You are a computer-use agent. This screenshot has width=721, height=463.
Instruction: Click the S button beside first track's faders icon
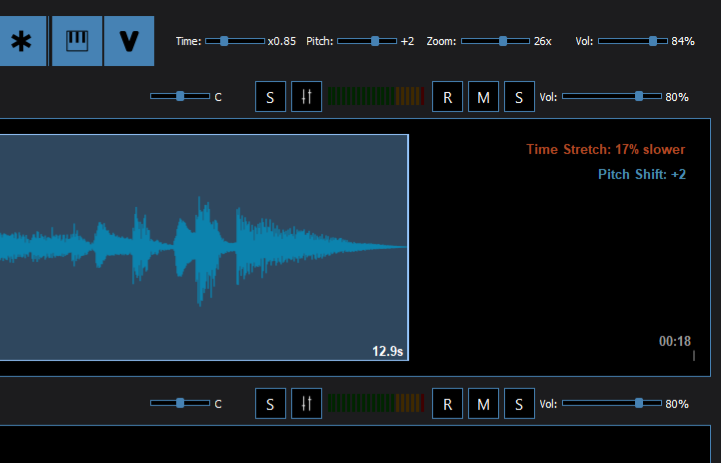click(270, 97)
